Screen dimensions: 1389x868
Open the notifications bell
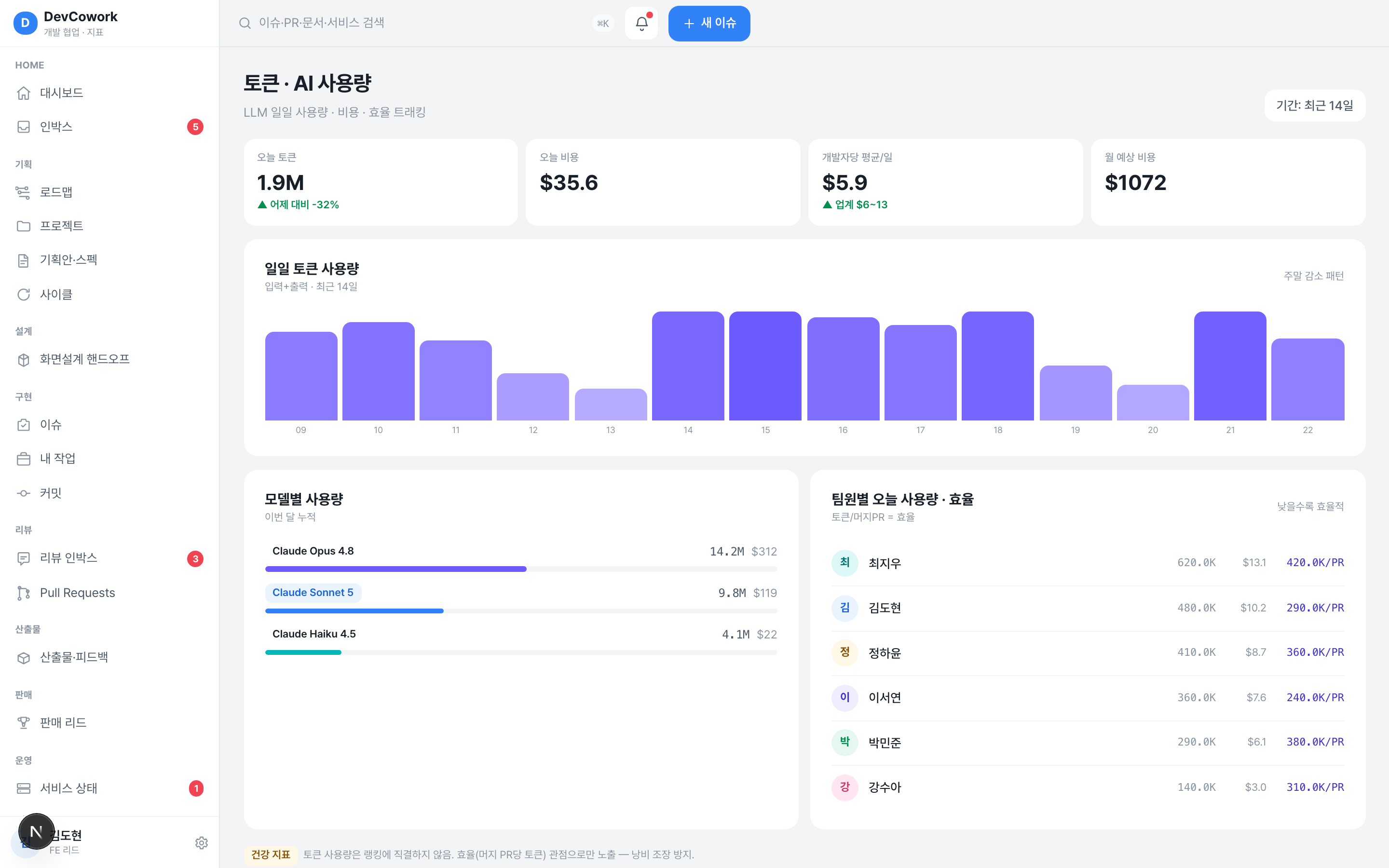[x=641, y=23]
